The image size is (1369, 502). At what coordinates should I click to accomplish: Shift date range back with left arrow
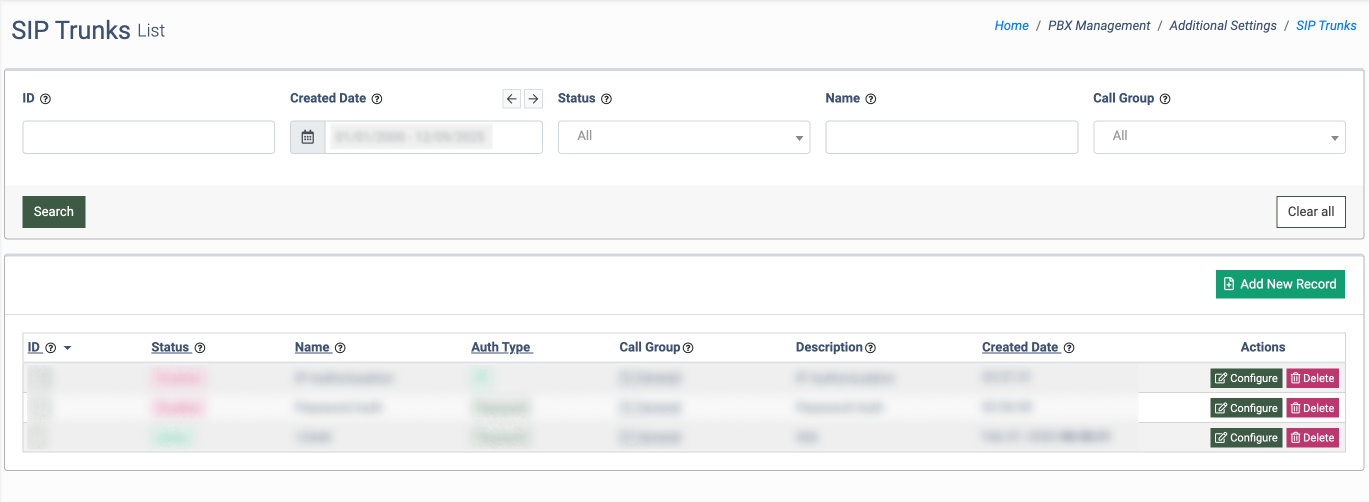coord(511,98)
